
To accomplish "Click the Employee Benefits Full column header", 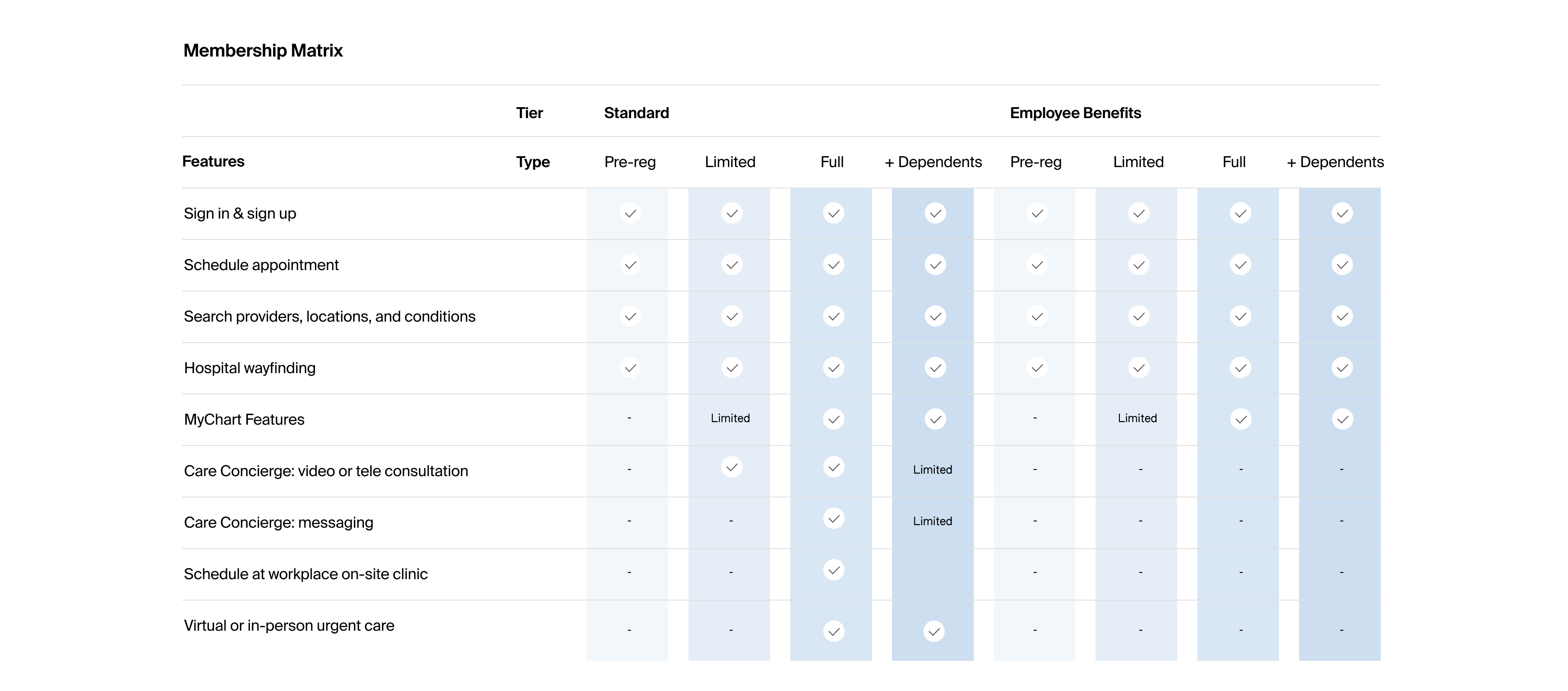I will point(1234,162).
